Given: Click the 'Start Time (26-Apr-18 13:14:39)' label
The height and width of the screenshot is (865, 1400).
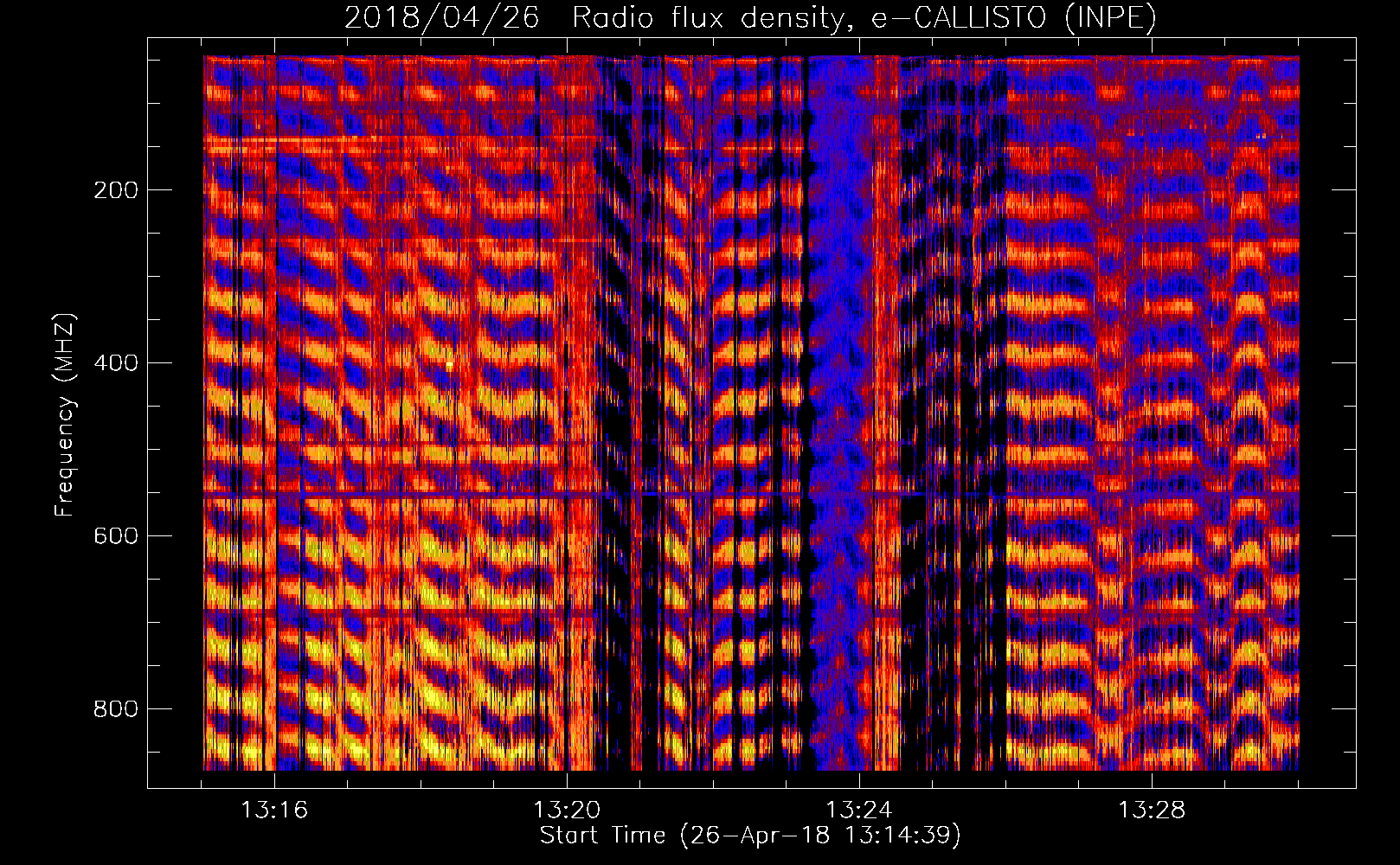Looking at the screenshot, I should click(750, 836).
